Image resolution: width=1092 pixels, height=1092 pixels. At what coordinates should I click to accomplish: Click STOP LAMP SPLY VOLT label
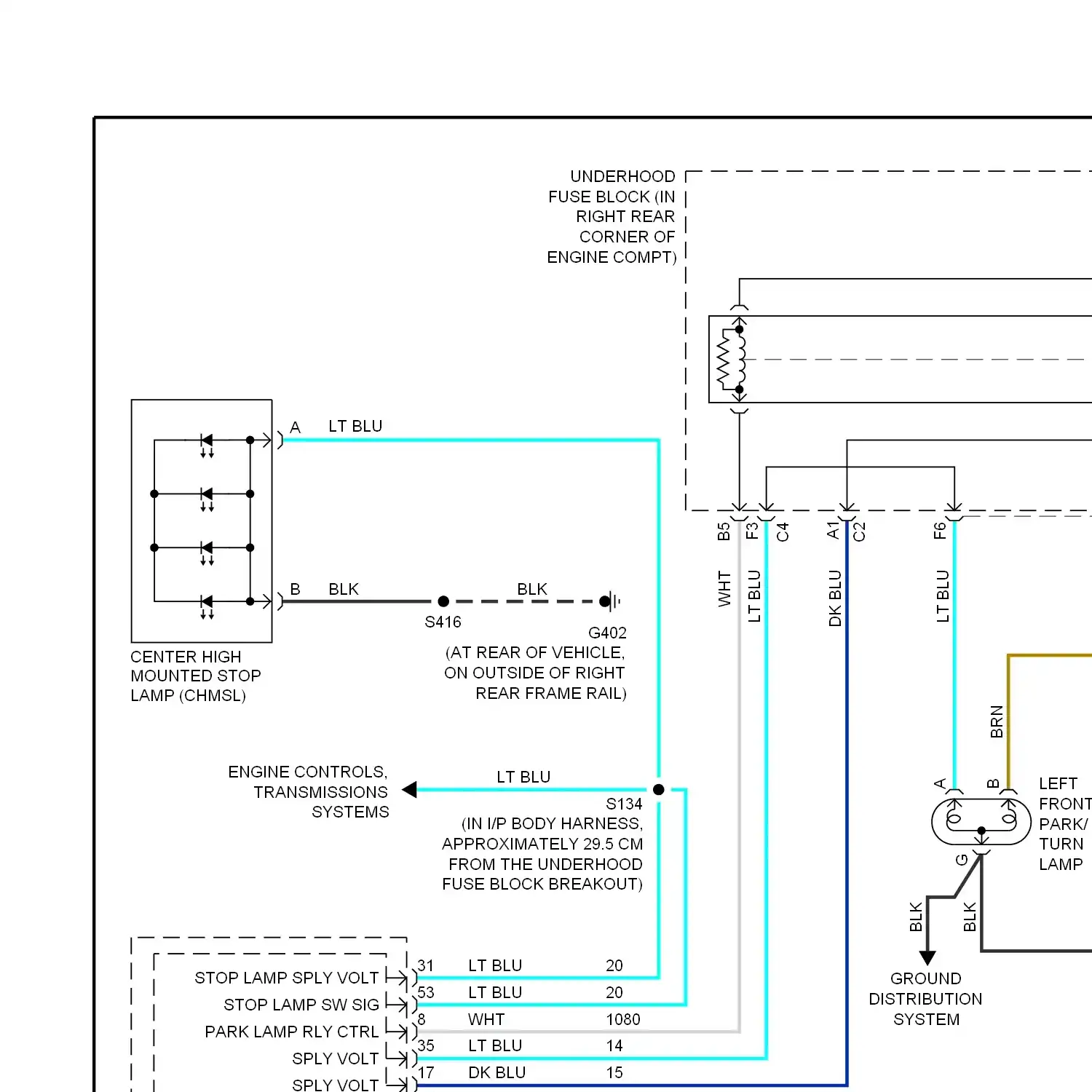(x=287, y=978)
